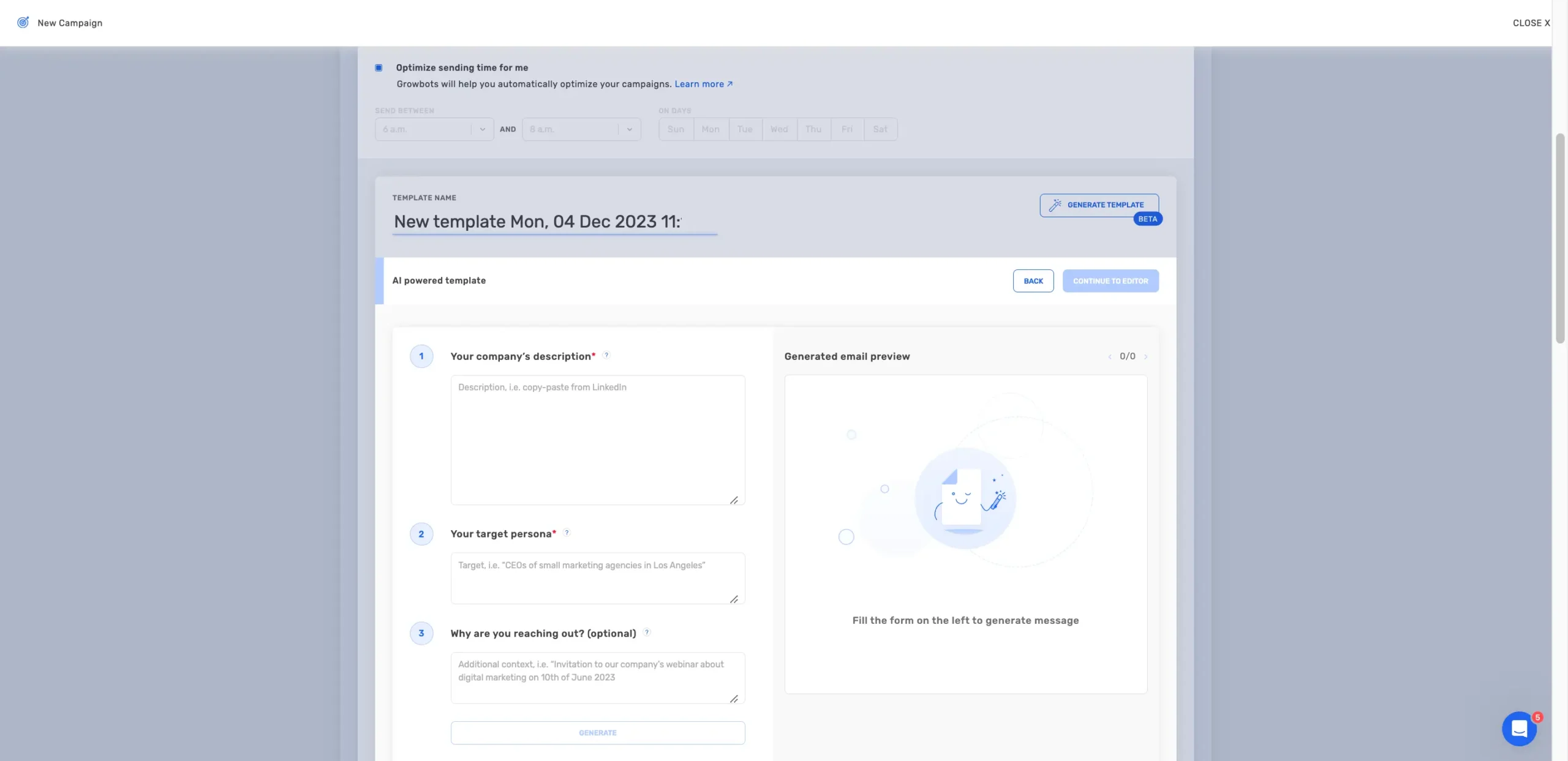
Task: Click previous arrow in email preview pager
Action: pyautogui.click(x=1109, y=356)
